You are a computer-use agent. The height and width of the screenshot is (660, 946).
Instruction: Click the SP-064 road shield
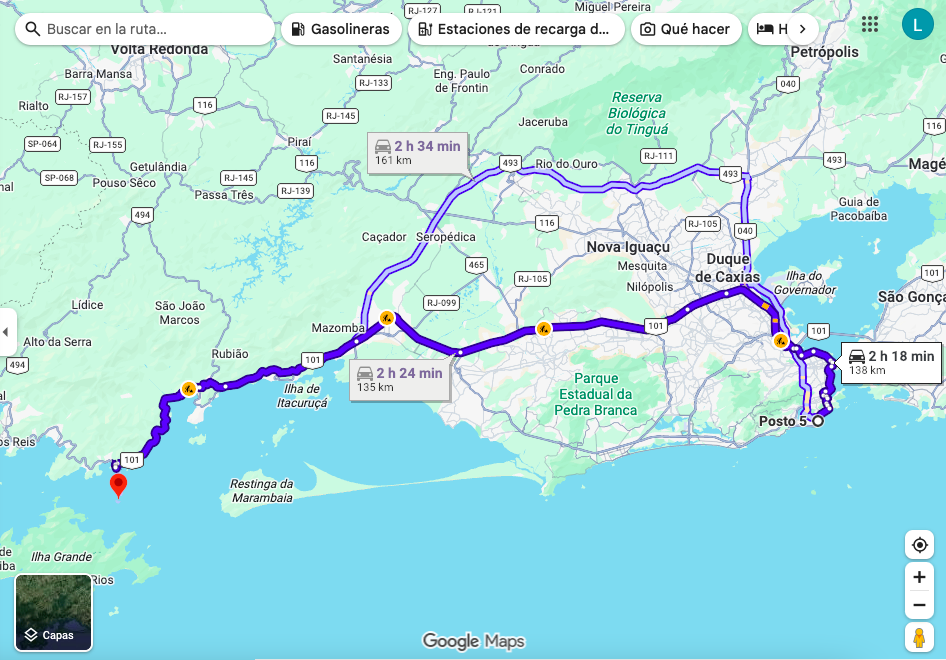point(42,144)
